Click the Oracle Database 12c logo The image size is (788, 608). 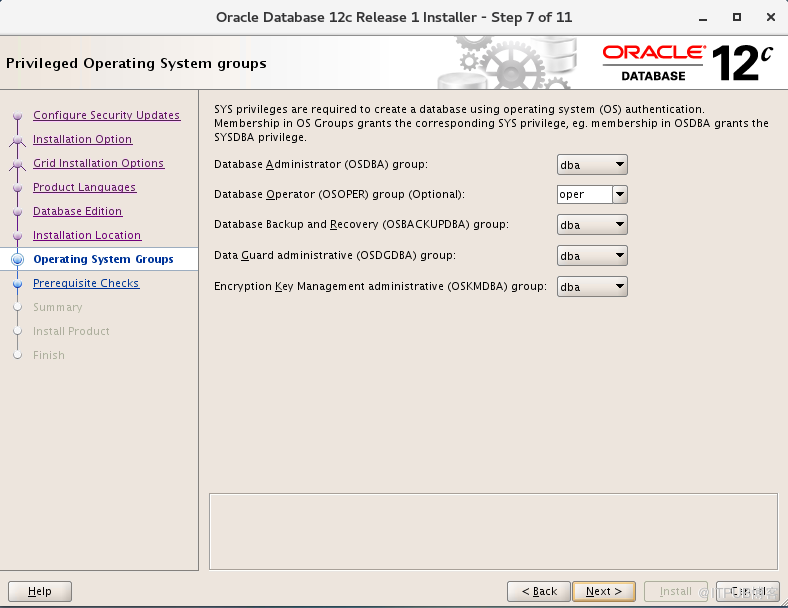coord(687,63)
